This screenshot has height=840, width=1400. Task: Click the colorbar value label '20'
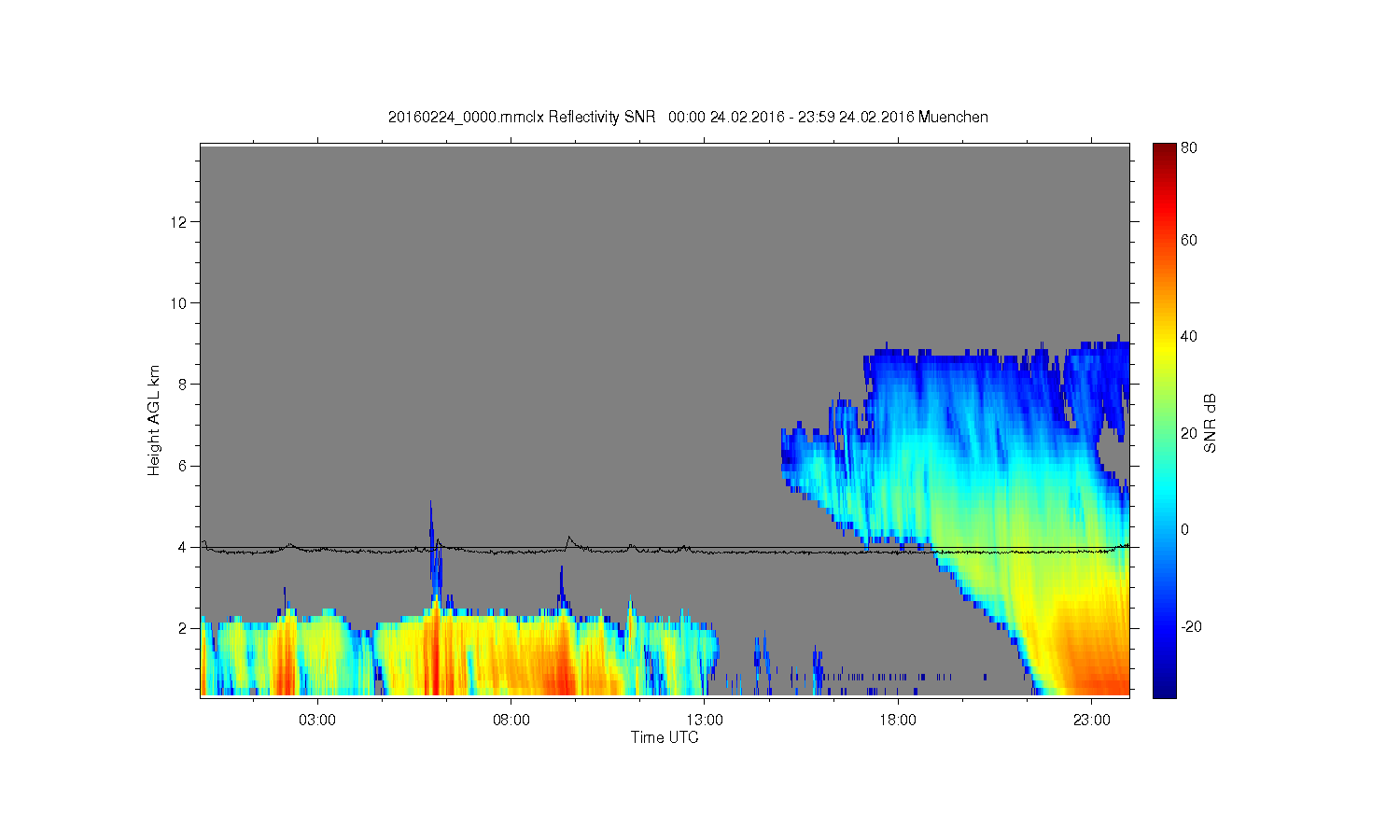click(x=1189, y=433)
